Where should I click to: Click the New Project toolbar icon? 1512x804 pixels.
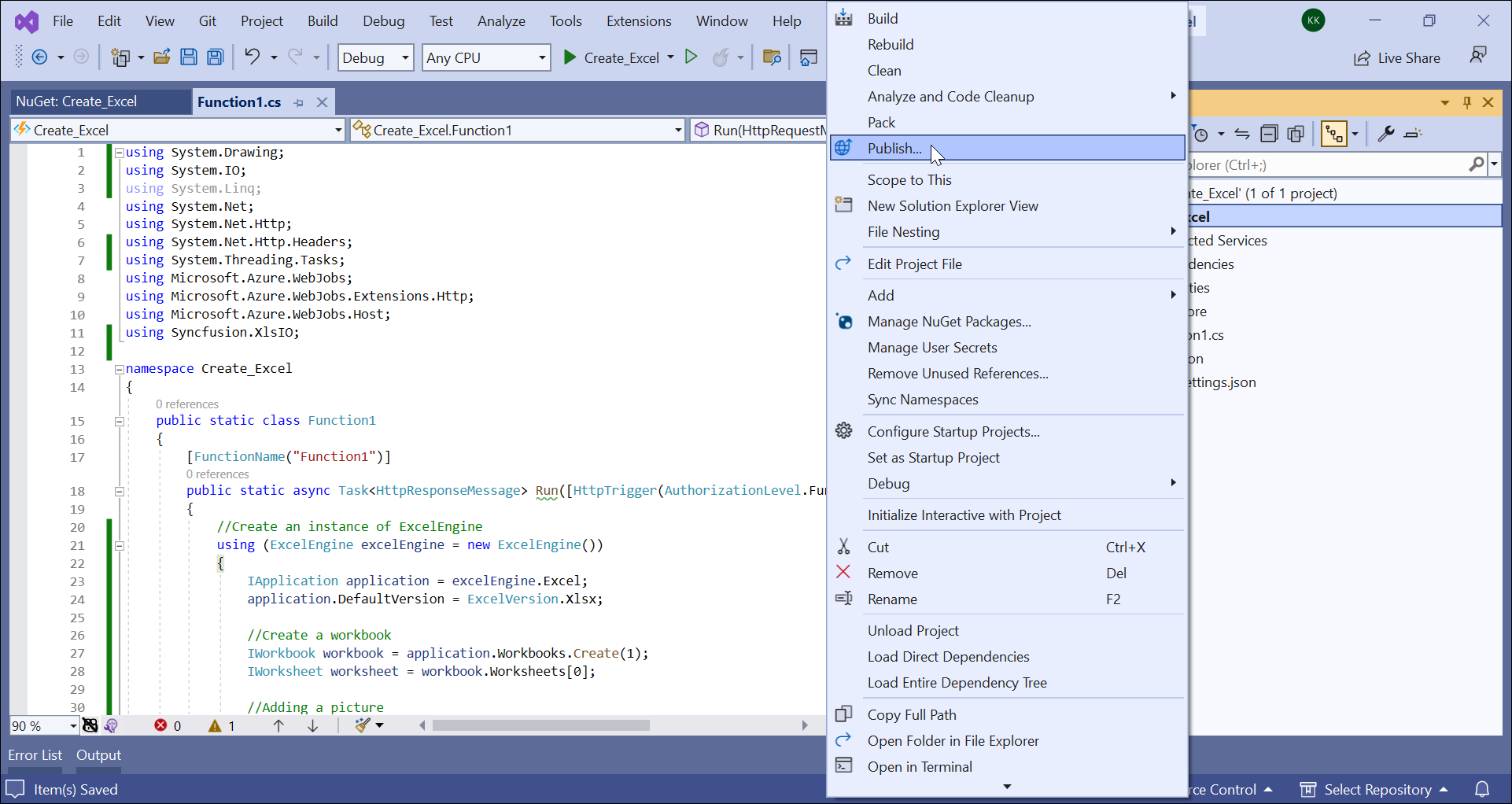(120, 57)
